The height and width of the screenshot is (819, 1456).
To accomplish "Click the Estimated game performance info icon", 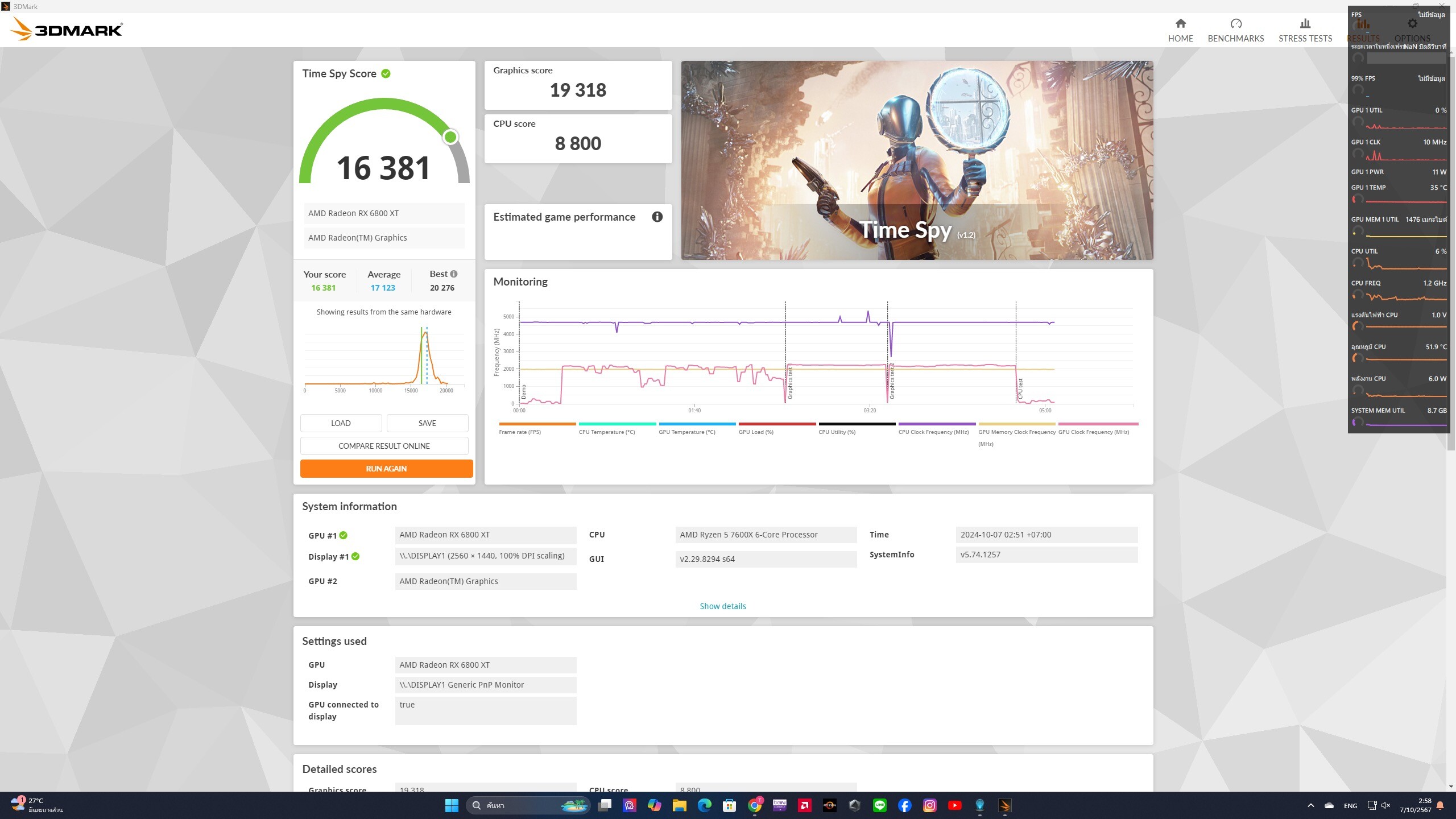I will (657, 217).
